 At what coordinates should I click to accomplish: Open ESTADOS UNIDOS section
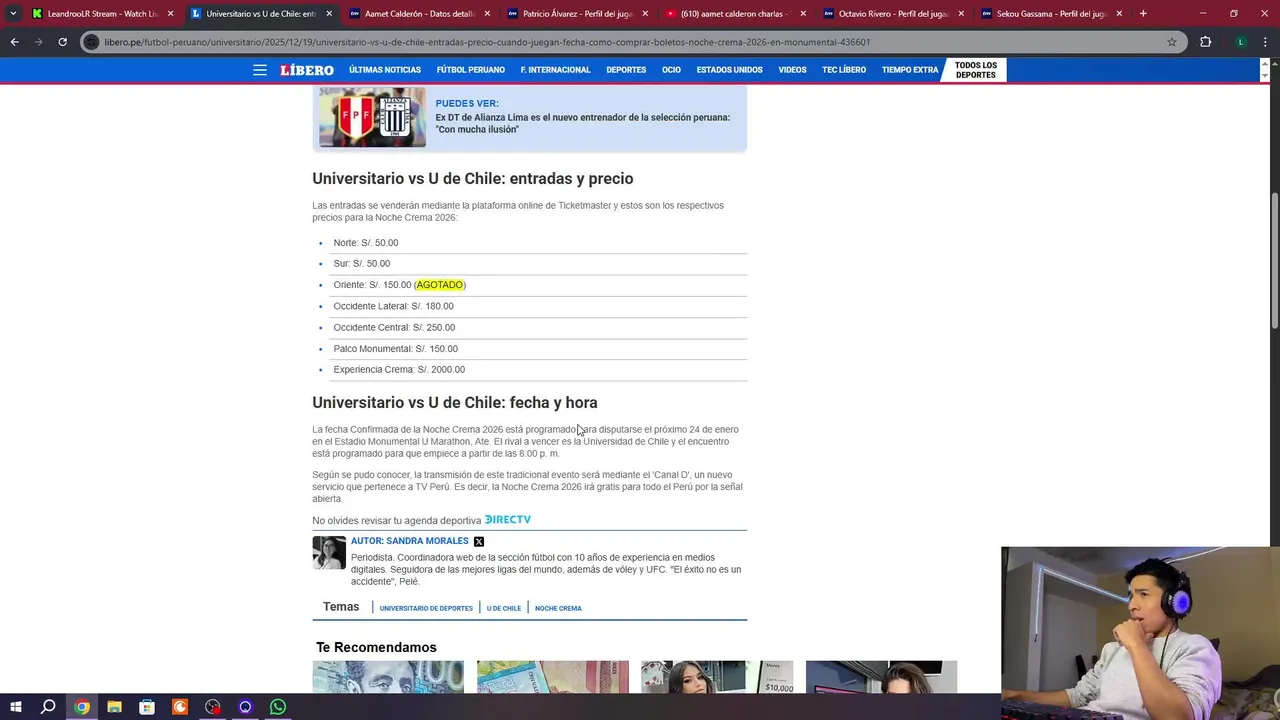click(729, 70)
